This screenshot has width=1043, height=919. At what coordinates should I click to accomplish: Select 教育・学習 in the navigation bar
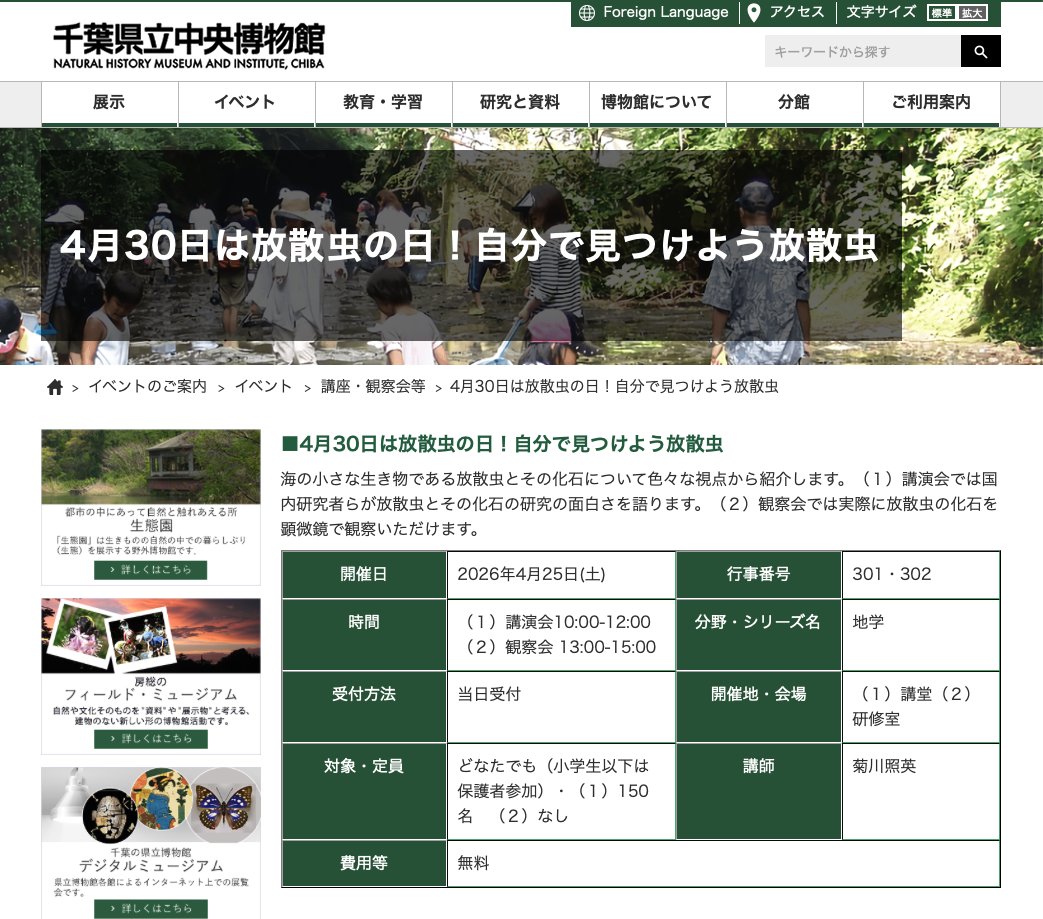(385, 102)
